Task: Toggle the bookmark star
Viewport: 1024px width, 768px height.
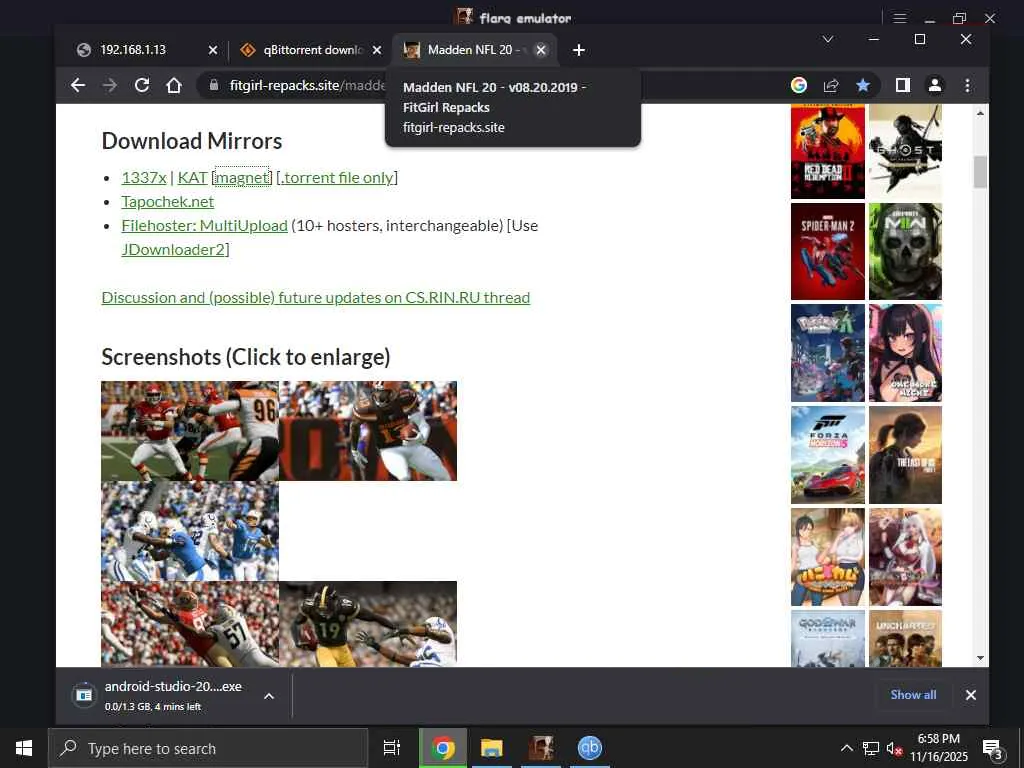Action: [x=863, y=85]
